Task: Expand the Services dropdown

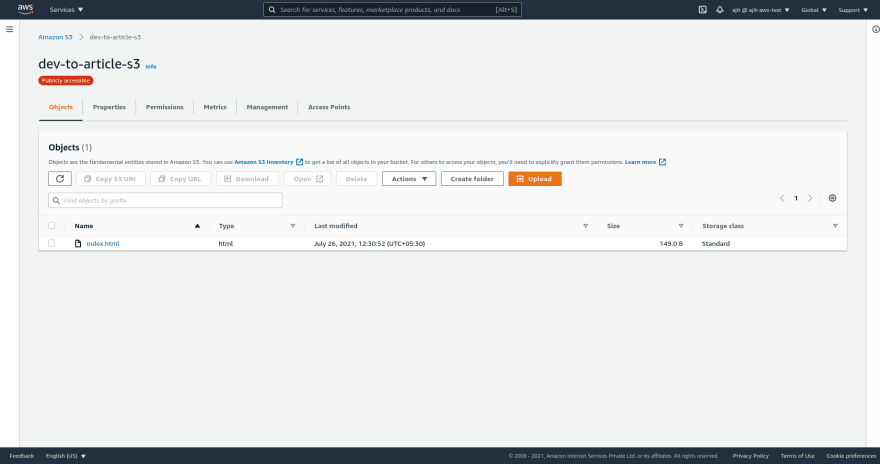Action: point(66,10)
